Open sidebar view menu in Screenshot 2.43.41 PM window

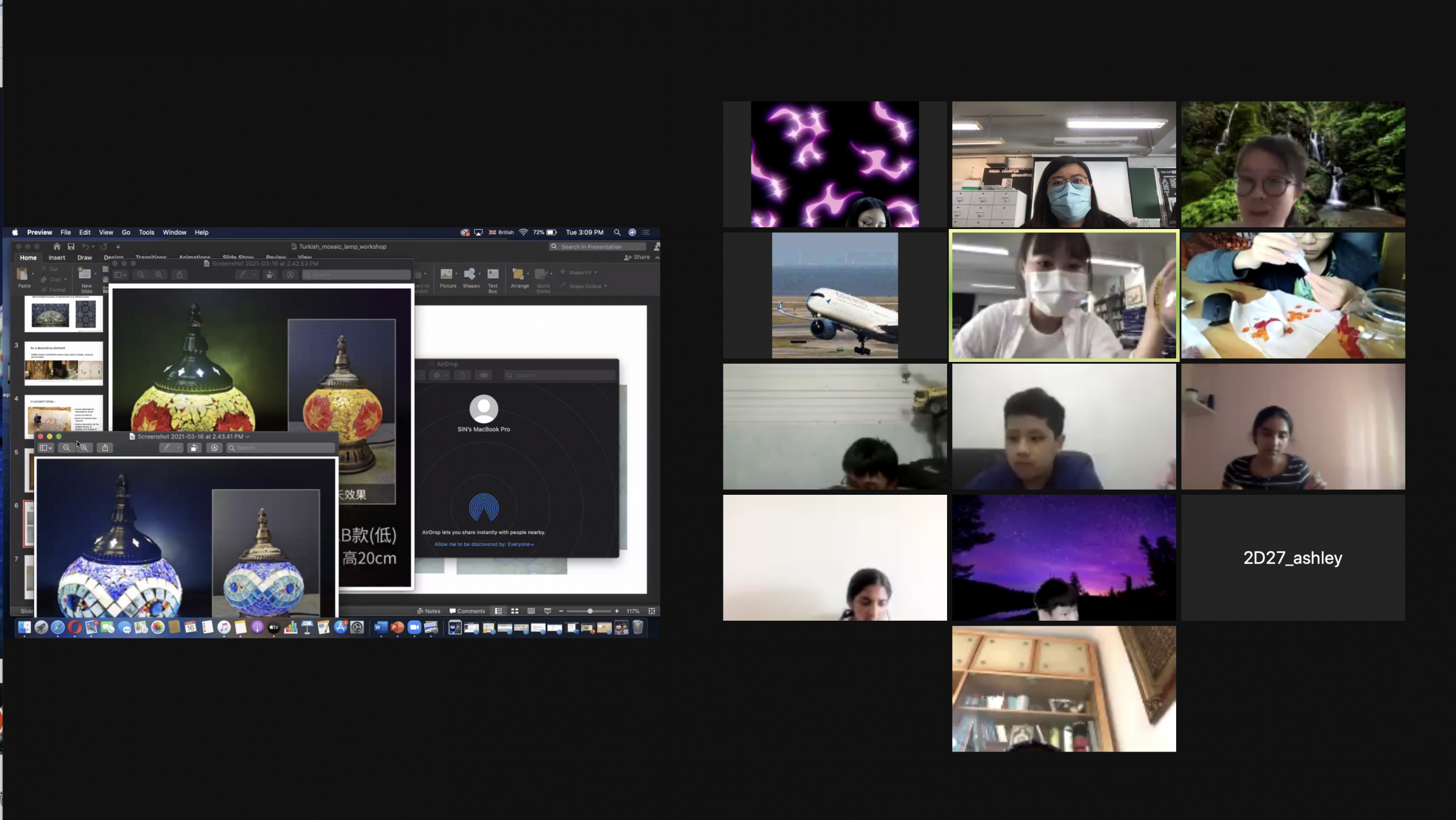46,447
